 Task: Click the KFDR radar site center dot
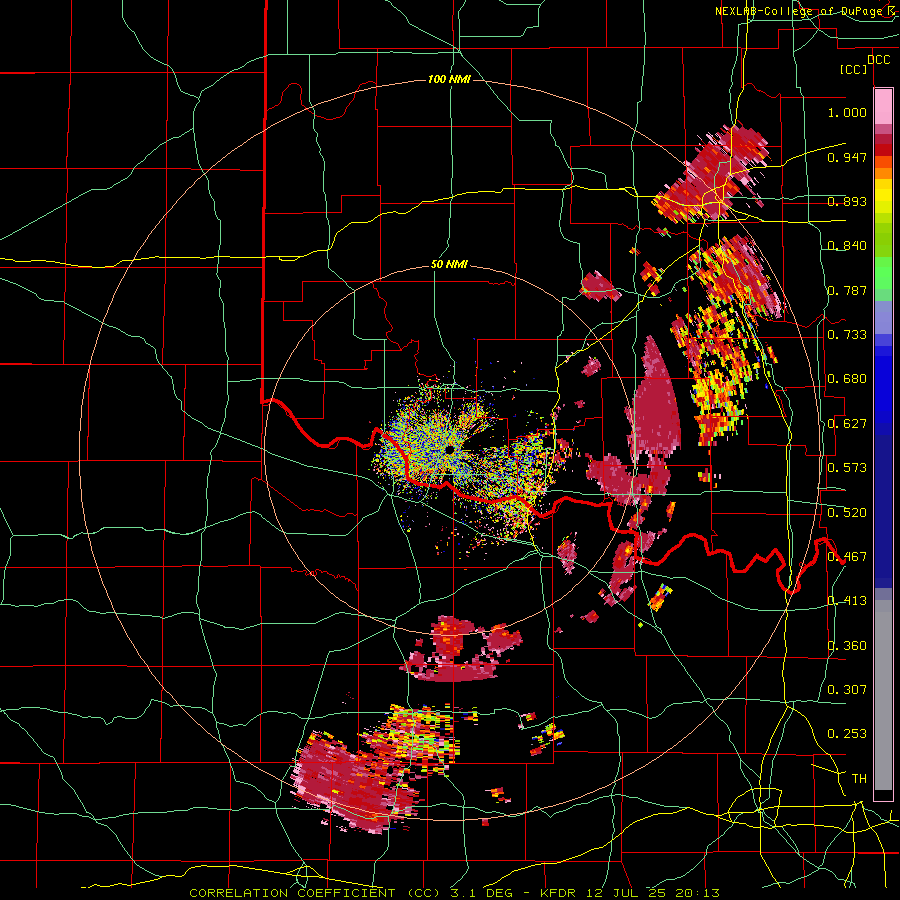(x=449, y=449)
